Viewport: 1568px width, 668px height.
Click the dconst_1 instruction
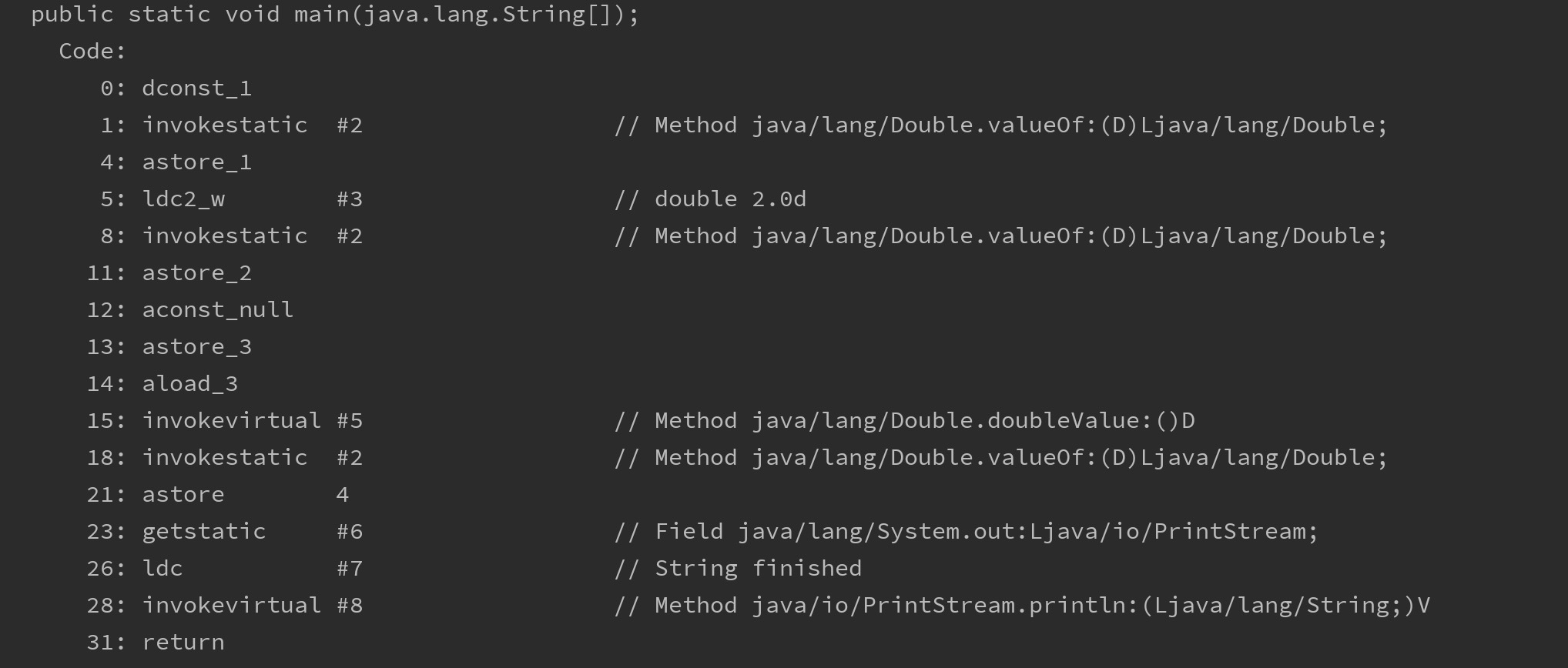[x=196, y=89]
